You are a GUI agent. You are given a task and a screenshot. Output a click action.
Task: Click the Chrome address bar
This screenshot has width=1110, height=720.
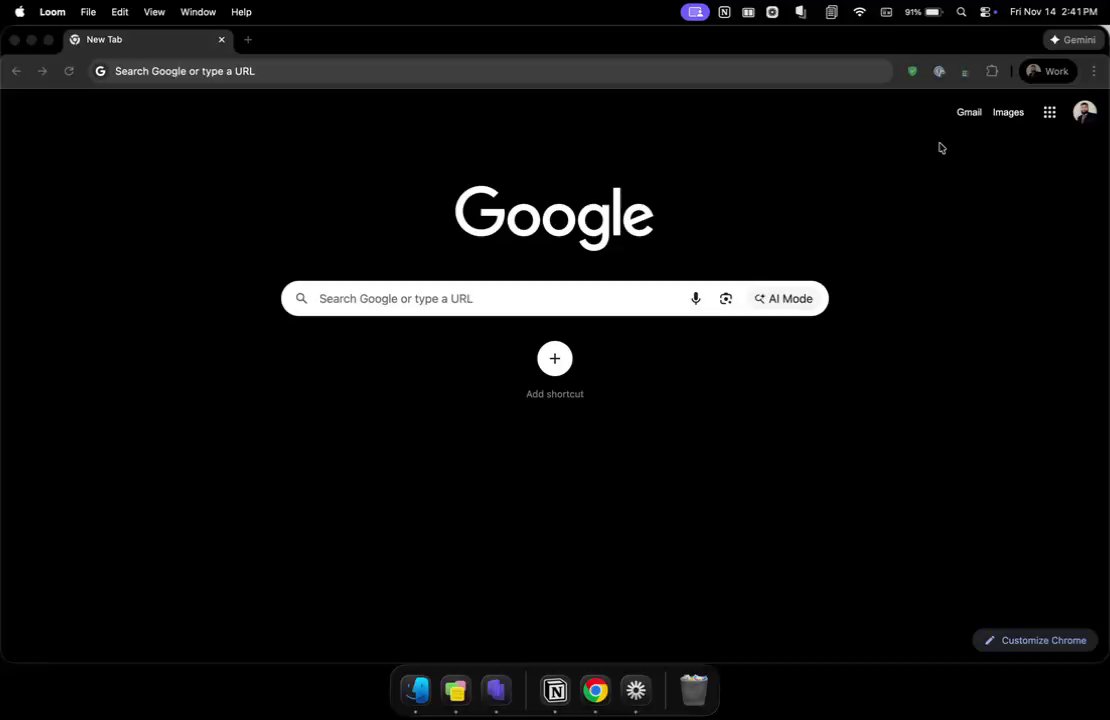[x=490, y=71]
